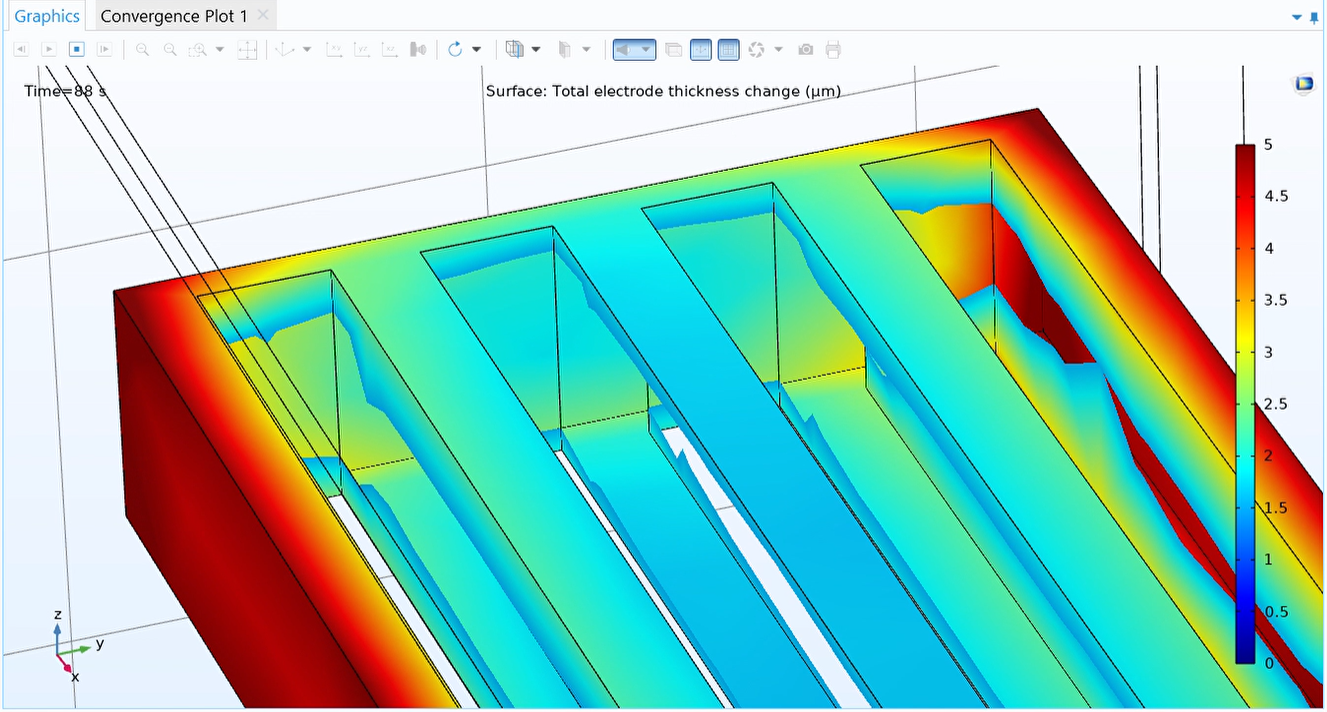This screenshot has width=1327, height=712.
Task: Toggle the axis orientation indicator
Action: tap(701, 49)
